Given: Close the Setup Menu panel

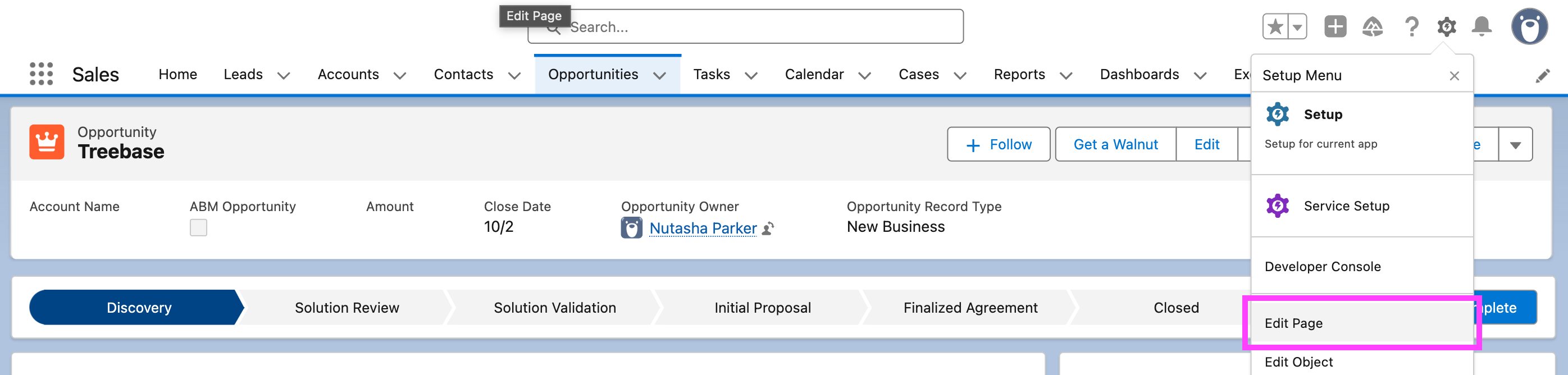Looking at the screenshot, I should [x=1454, y=76].
